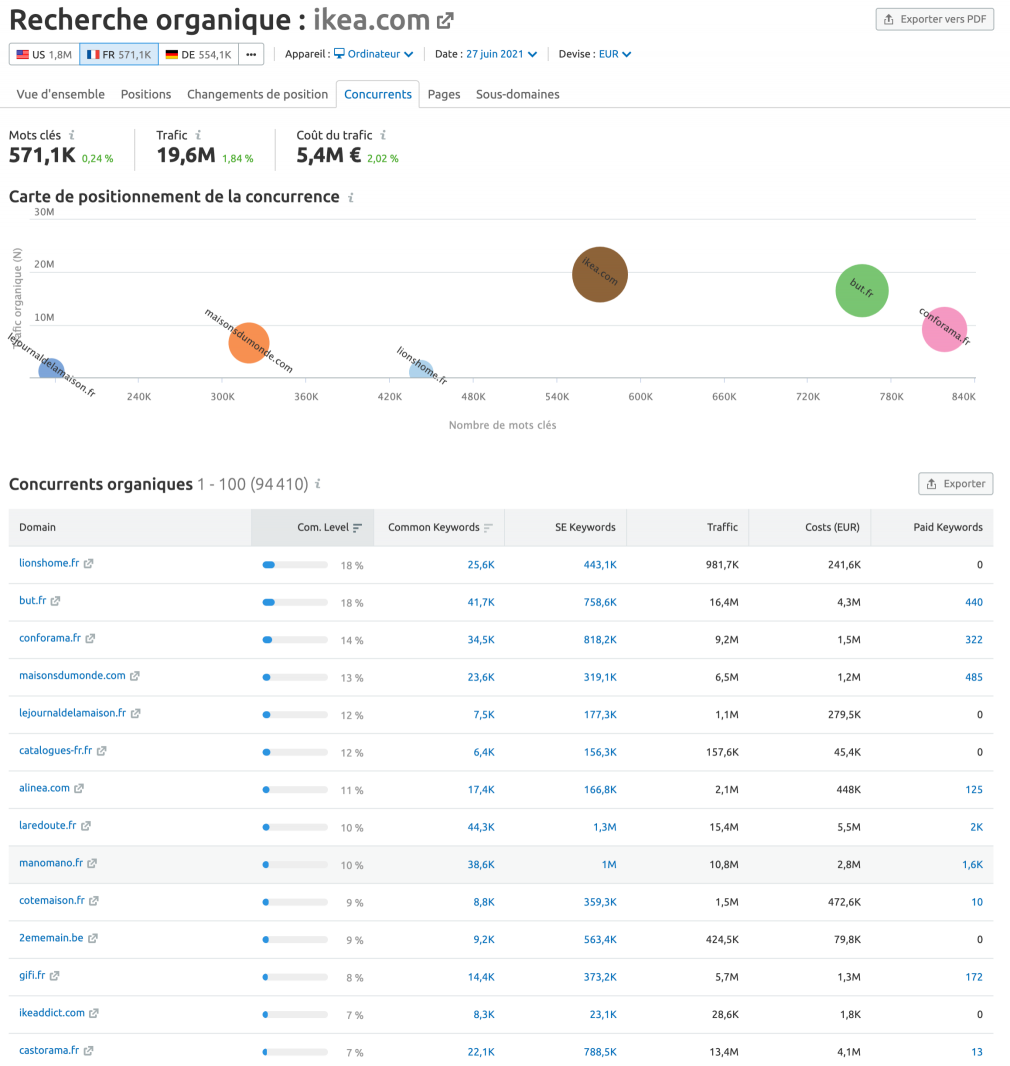Open Appareil Ordinateur dropdown

click(373, 54)
